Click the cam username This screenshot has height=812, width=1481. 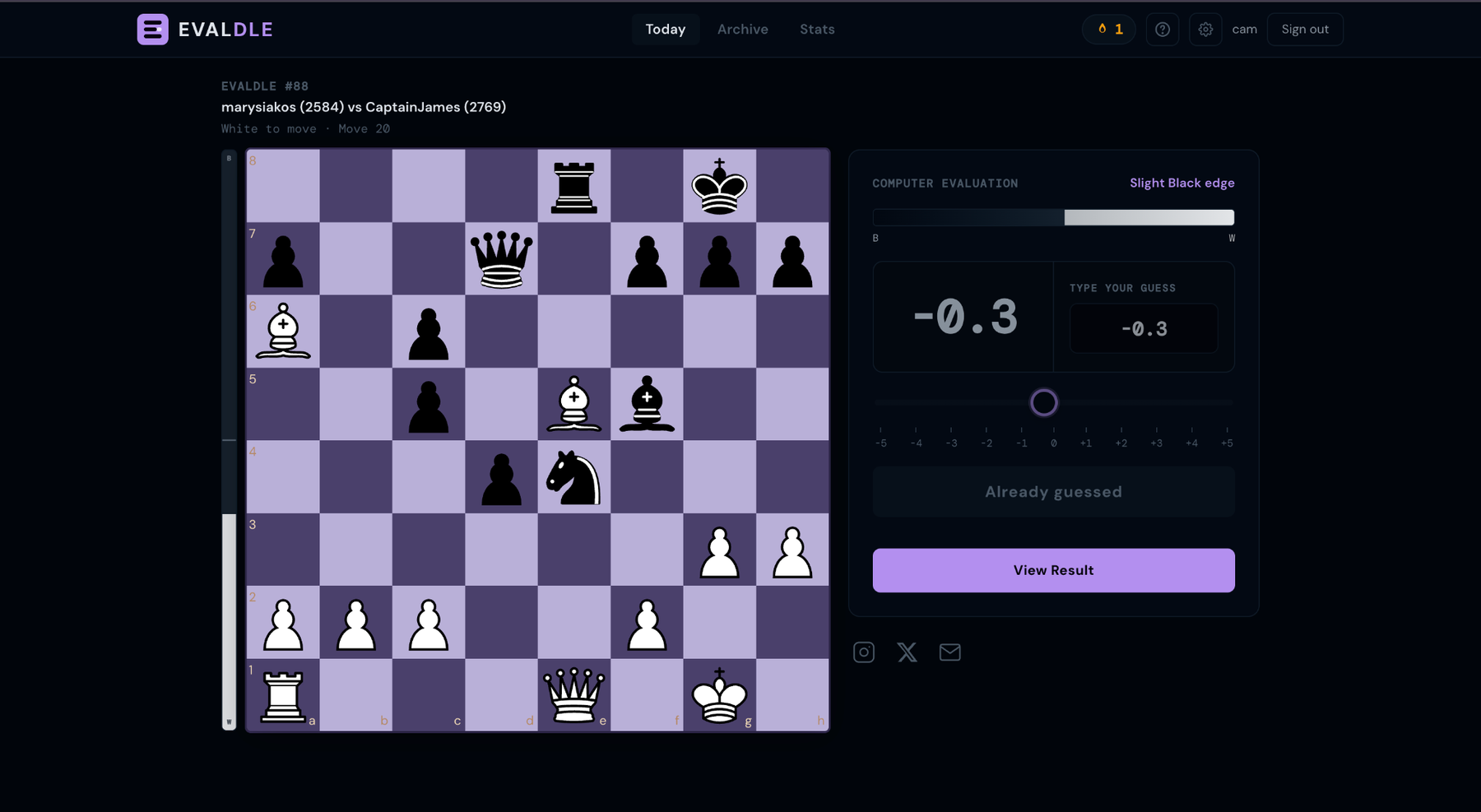[1244, 30]
